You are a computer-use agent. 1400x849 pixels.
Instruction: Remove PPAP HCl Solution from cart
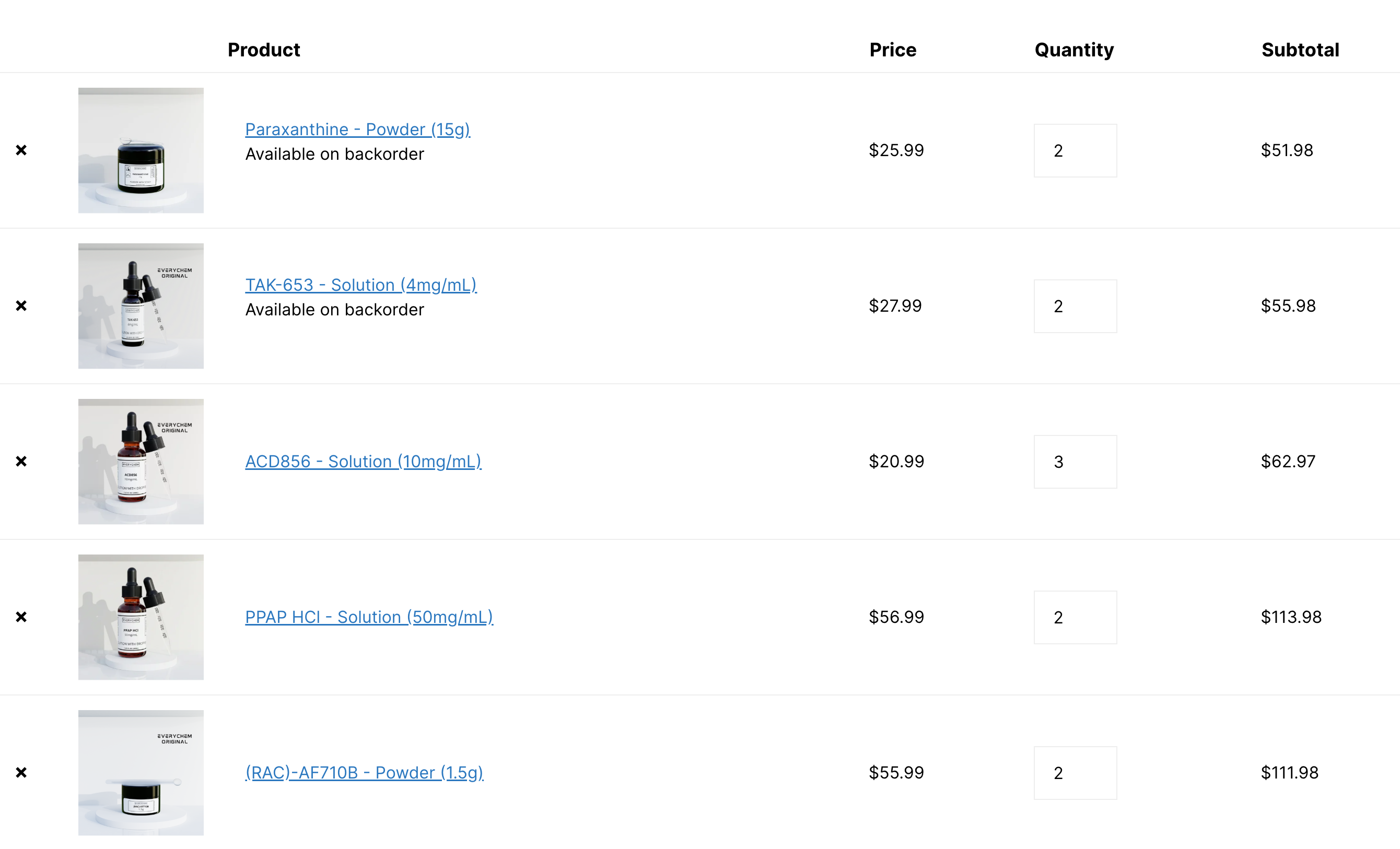pos(21,617)
